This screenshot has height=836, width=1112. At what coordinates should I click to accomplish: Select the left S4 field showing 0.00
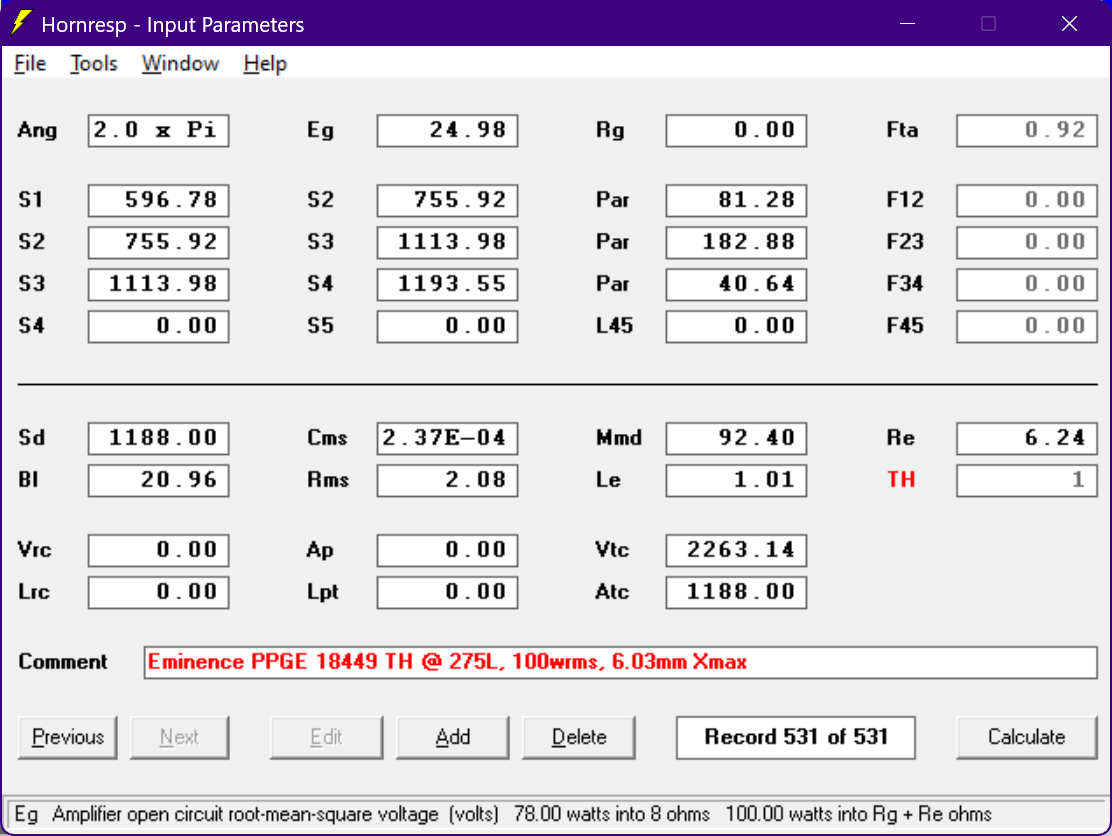click(x=158, y=326)
